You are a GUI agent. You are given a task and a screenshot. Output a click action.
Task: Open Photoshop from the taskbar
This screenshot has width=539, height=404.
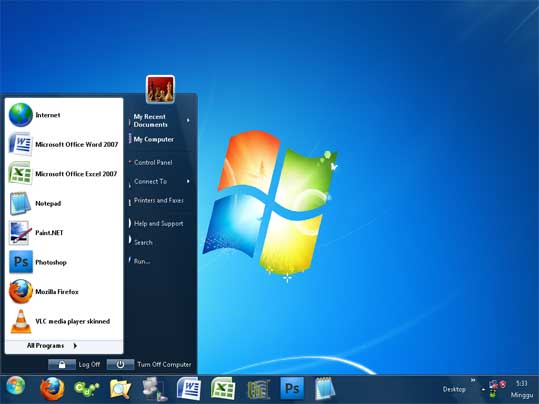click(x=292, y=388)
